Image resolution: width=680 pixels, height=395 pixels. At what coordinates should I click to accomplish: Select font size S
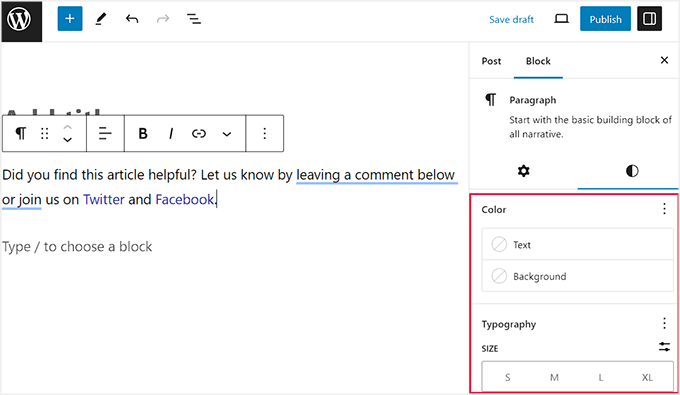507,377
